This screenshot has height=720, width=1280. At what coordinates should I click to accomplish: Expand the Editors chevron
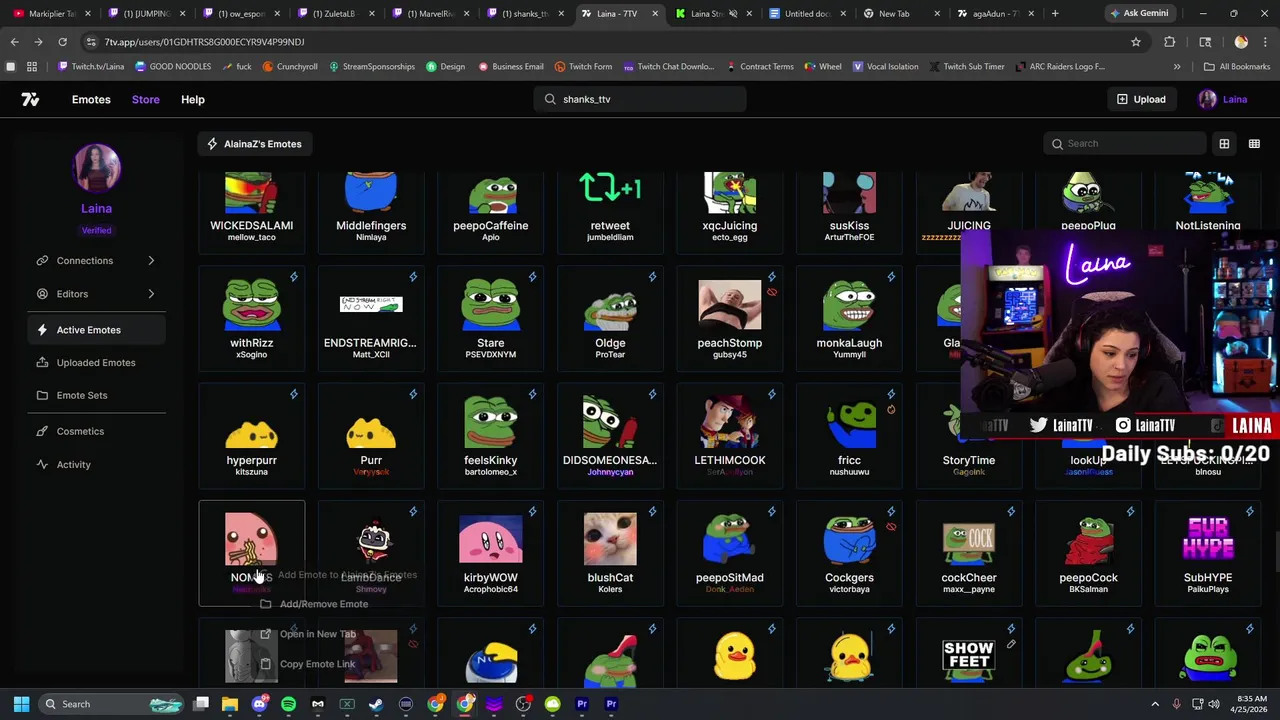[x=151, y=294]
